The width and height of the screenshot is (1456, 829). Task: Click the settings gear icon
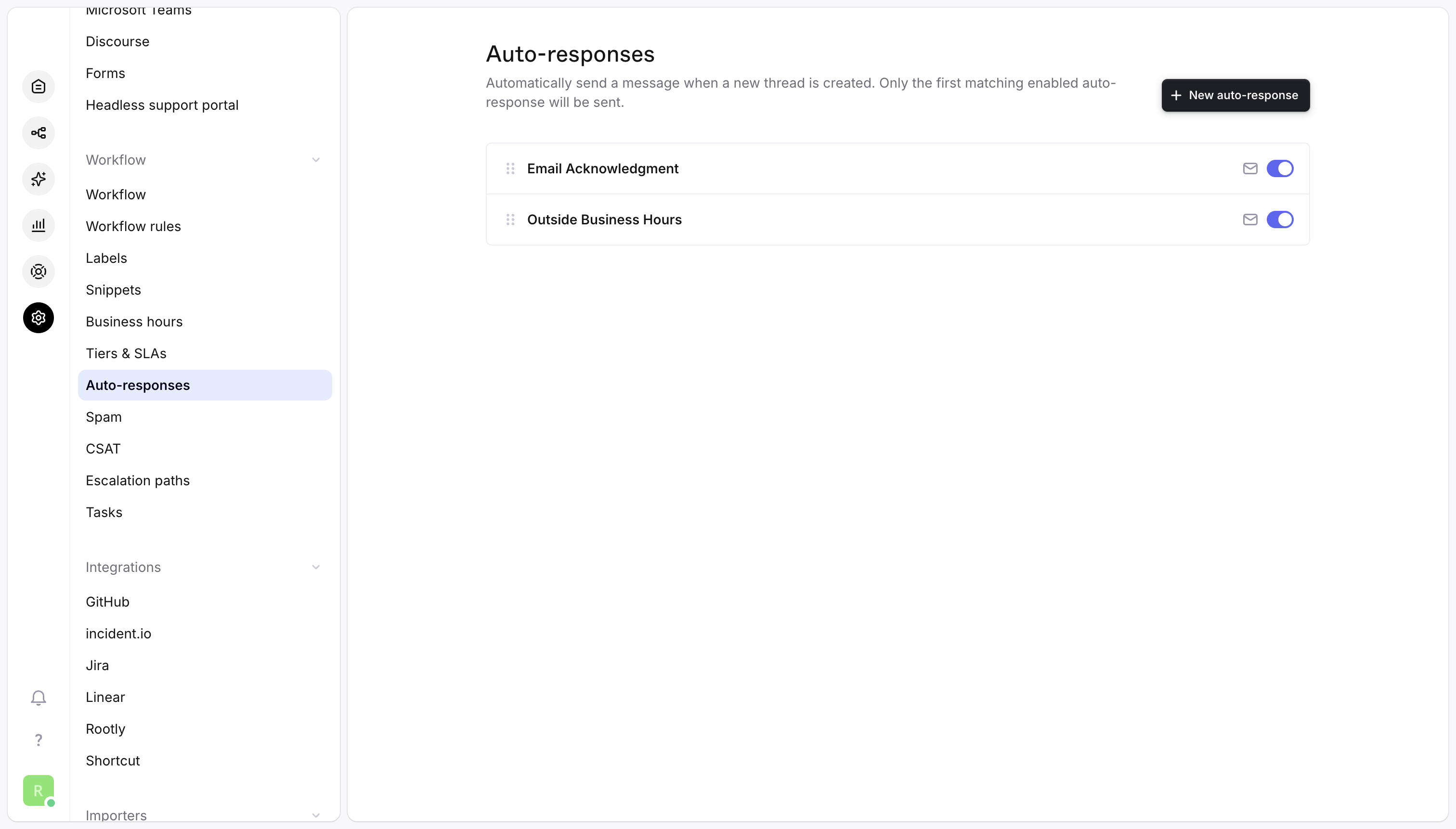(38, 318)
